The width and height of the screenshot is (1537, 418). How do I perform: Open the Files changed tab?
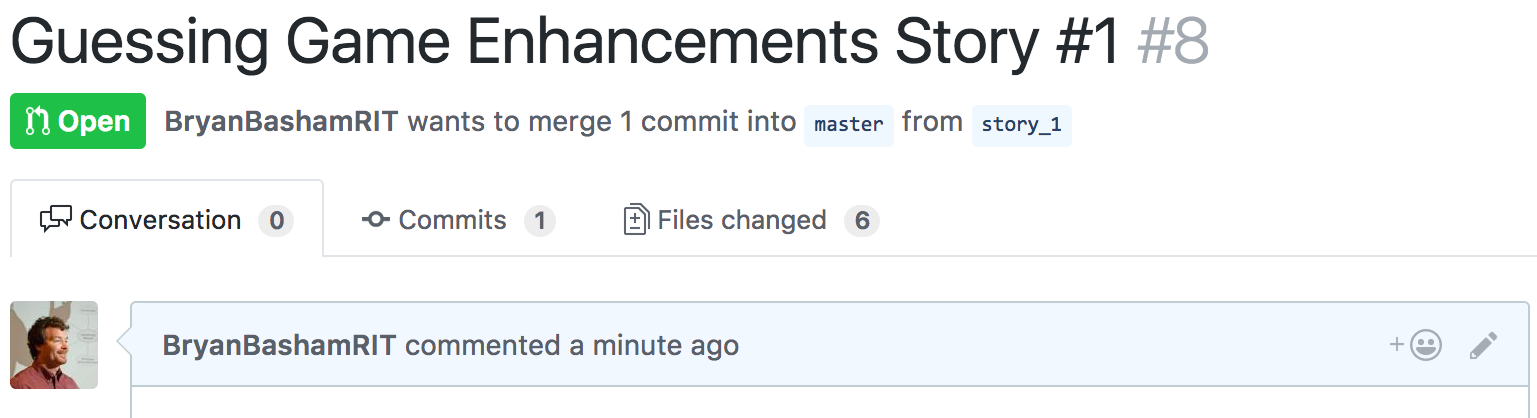[x=751, y=220]
